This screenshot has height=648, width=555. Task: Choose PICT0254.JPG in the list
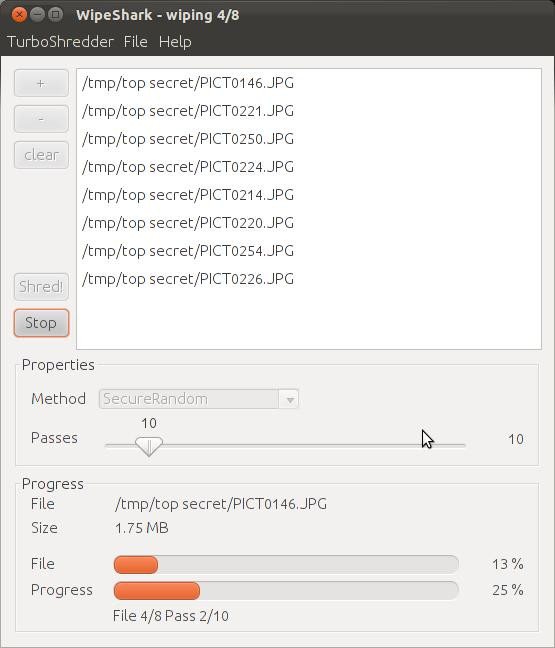pos(309,251)
